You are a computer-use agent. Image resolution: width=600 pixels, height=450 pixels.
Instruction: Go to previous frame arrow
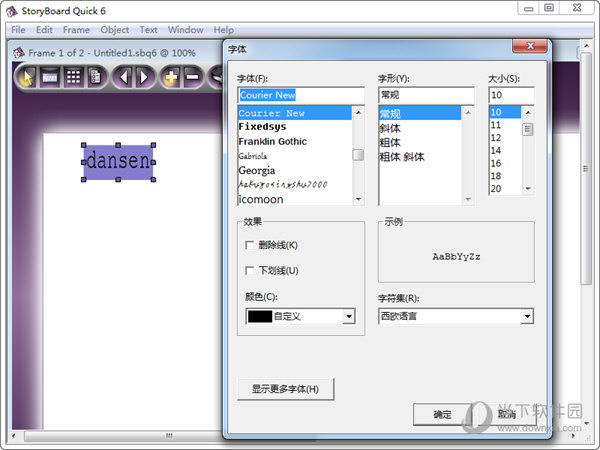(123, 77)
